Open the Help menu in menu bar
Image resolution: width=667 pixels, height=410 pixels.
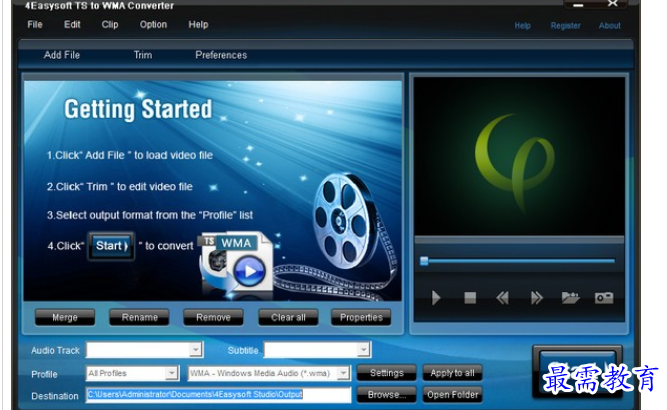(x=198, y=25)
